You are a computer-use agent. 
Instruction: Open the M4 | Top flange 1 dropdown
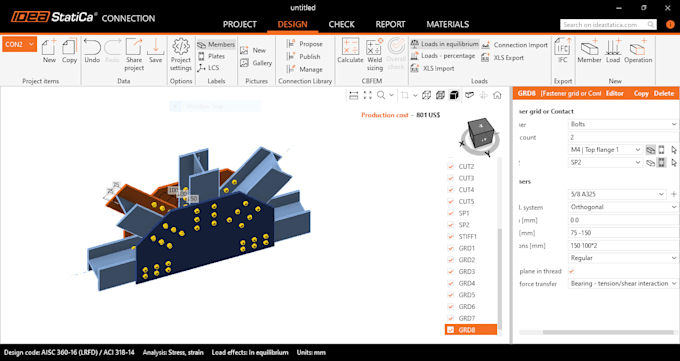(605, 150)
